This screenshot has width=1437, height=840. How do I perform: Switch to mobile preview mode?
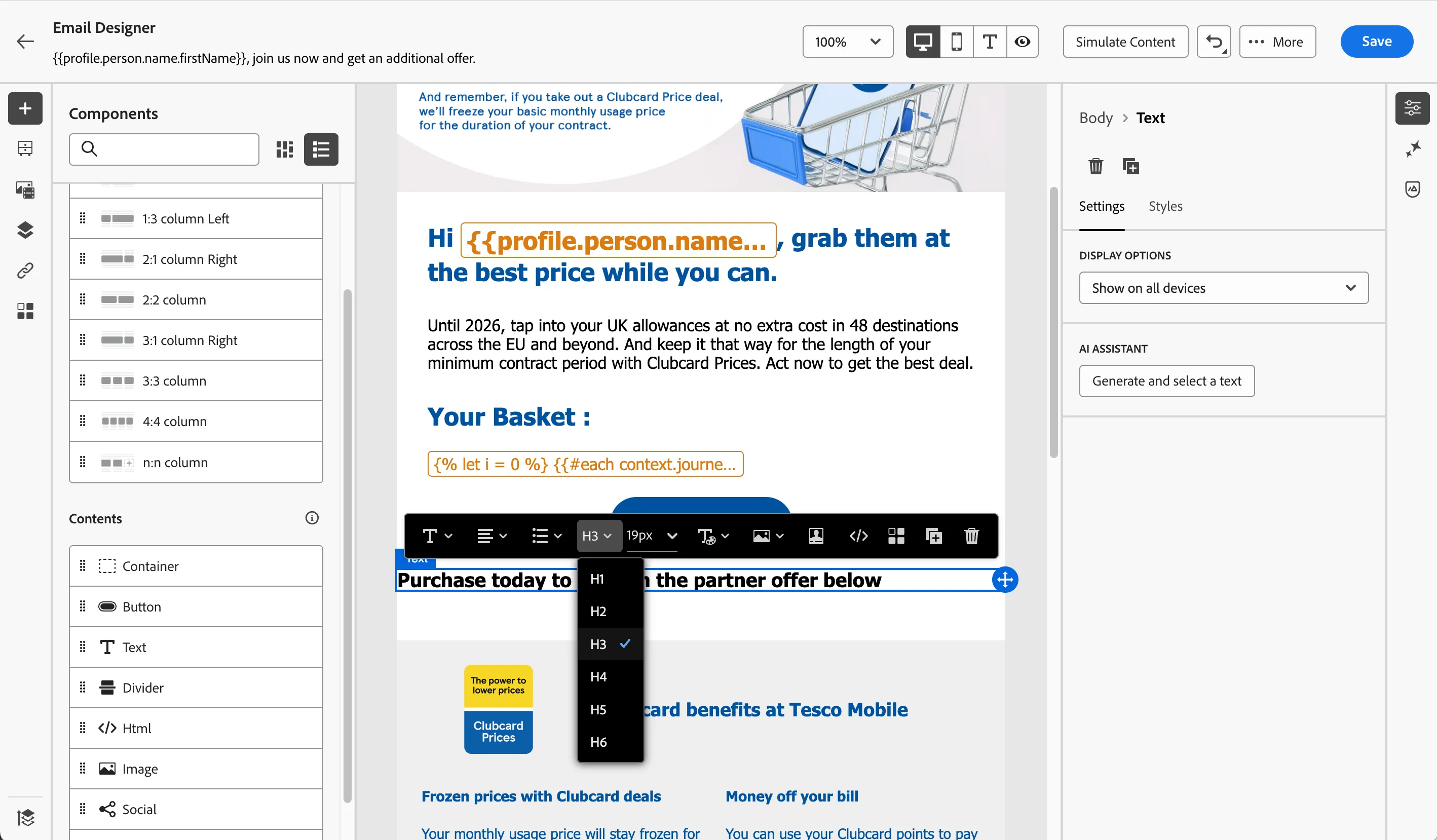[x=956, y=42]
